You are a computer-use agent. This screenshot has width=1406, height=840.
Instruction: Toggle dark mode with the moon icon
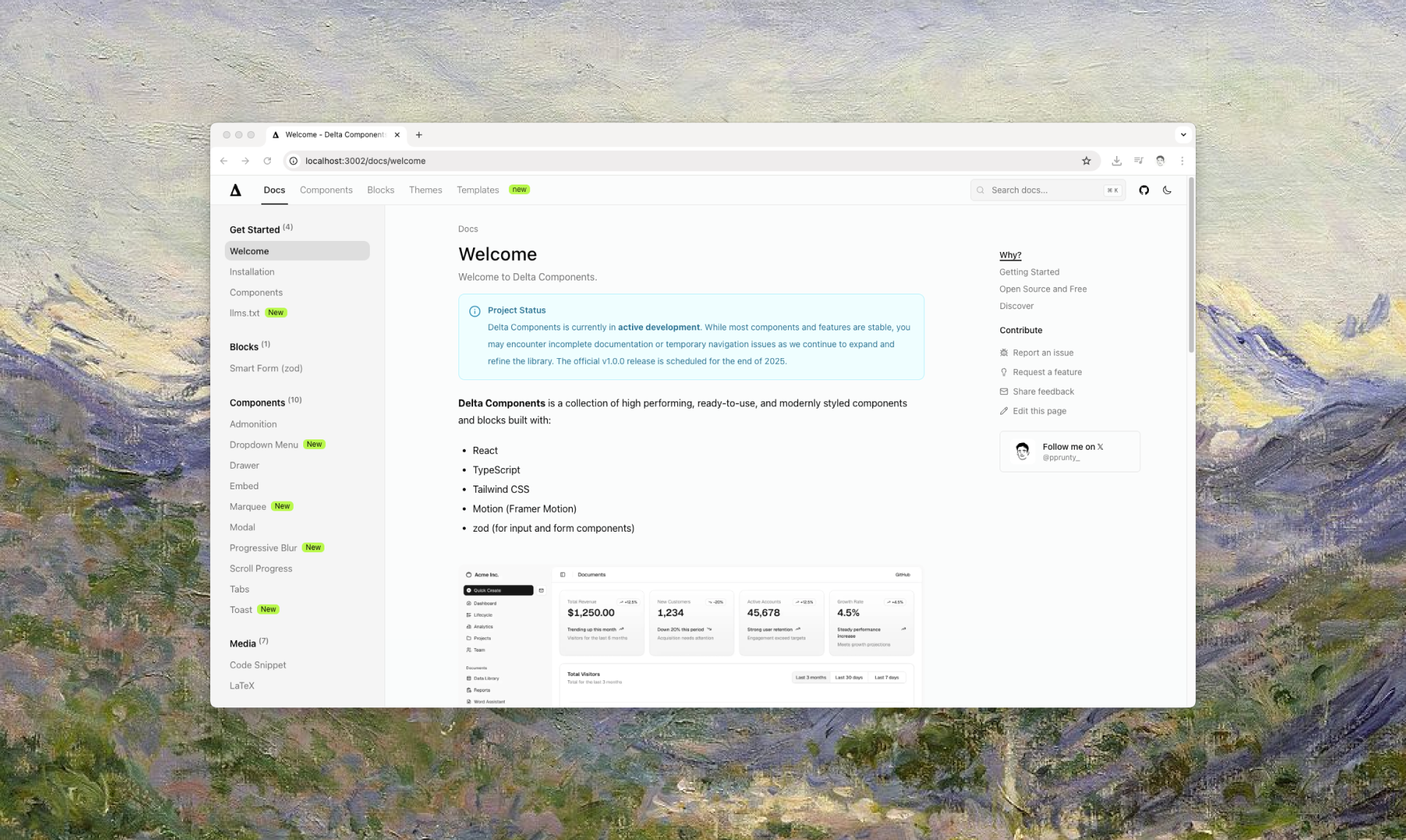coord(1167,190)
